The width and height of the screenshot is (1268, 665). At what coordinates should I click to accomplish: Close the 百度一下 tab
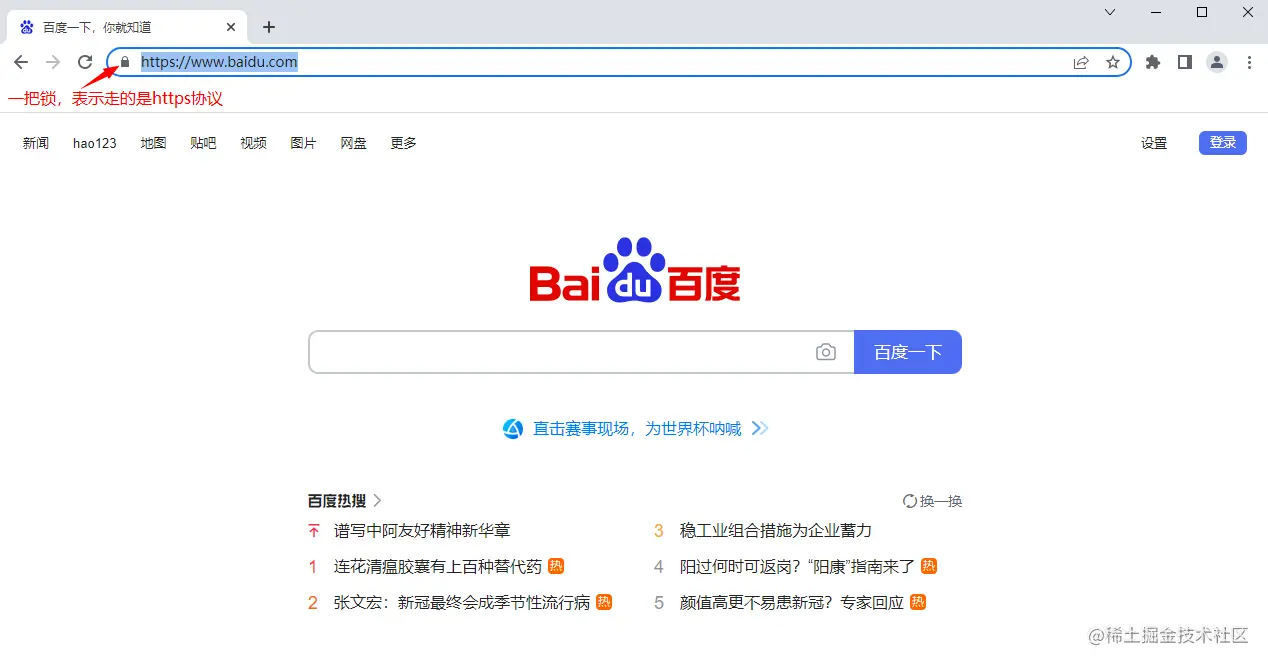point(231,27)
